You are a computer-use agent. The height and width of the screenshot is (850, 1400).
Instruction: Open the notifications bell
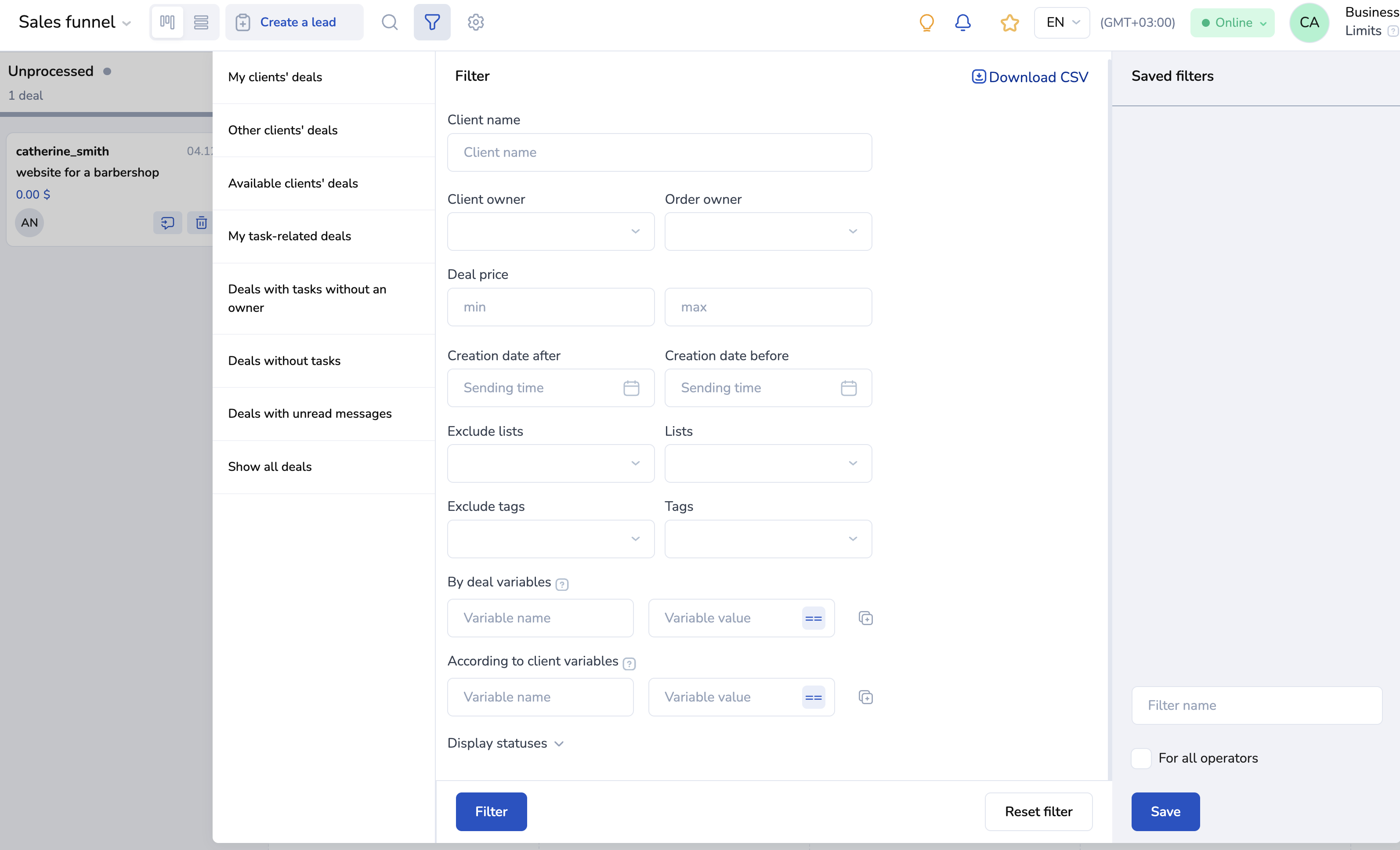click(x=962, y=22)
